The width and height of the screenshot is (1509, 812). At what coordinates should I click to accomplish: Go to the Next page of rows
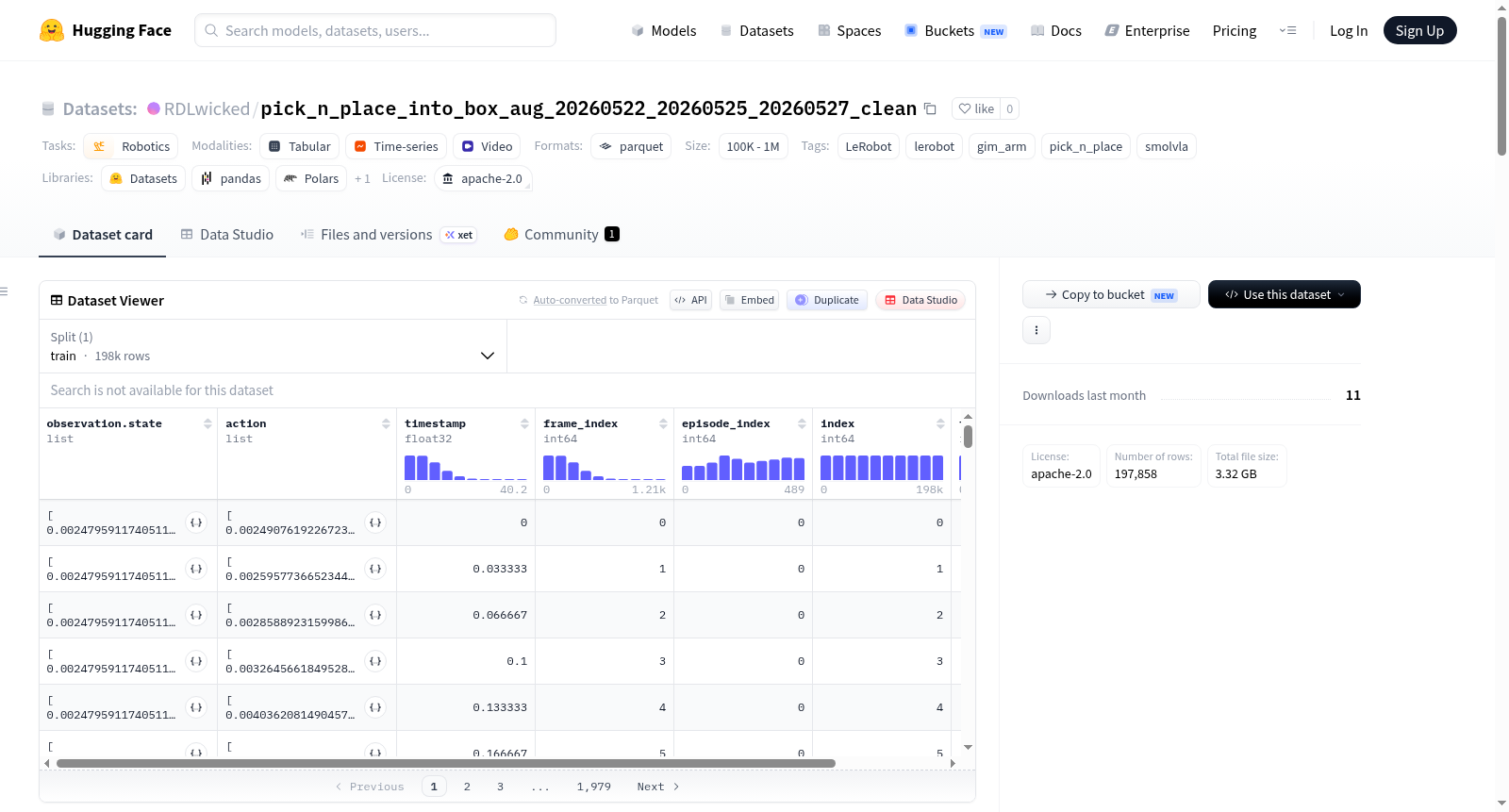(x=658, y=787)
